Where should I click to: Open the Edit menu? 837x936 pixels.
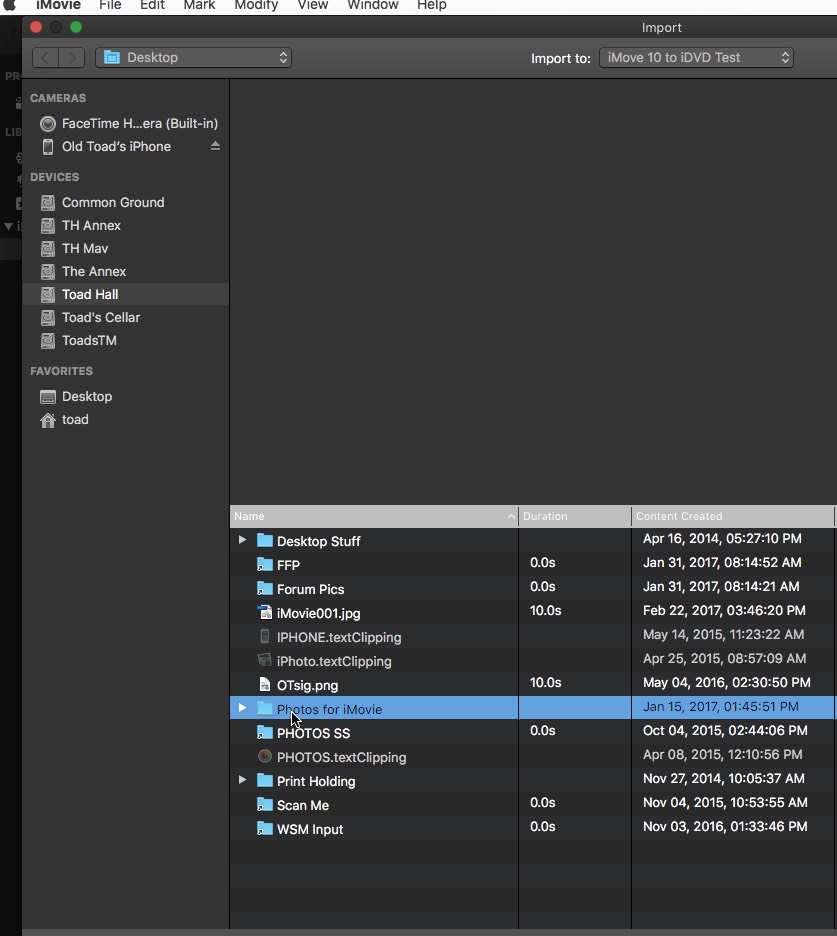(152, 5)
